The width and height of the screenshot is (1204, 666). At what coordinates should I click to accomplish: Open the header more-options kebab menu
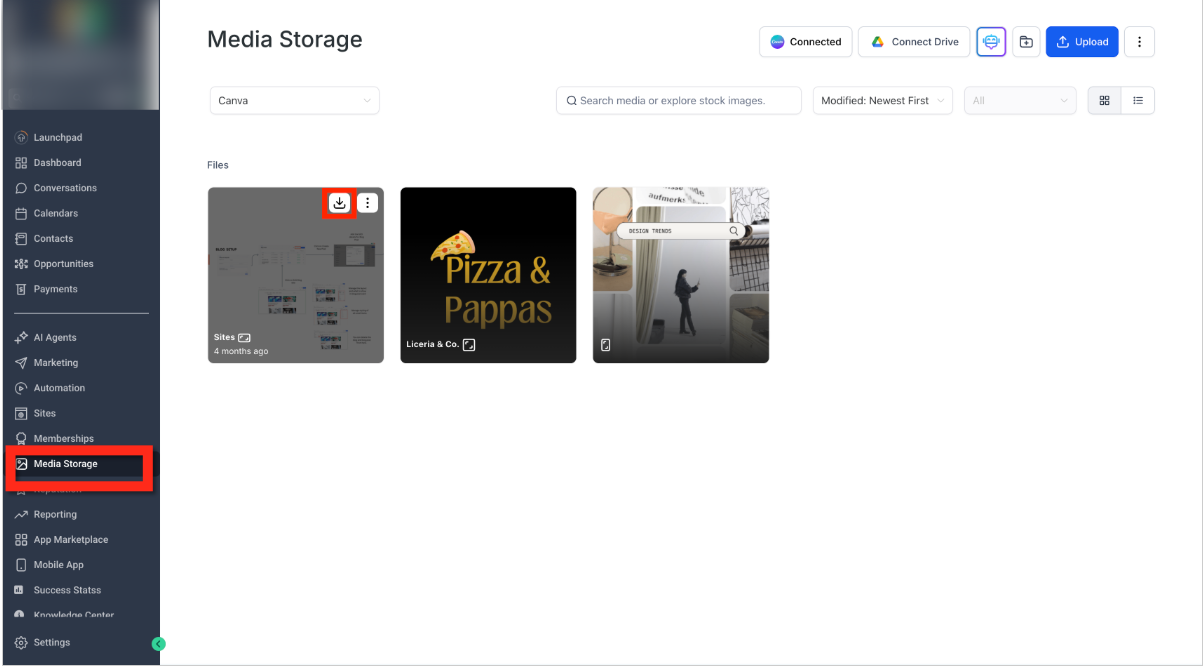pos(1140,42)
